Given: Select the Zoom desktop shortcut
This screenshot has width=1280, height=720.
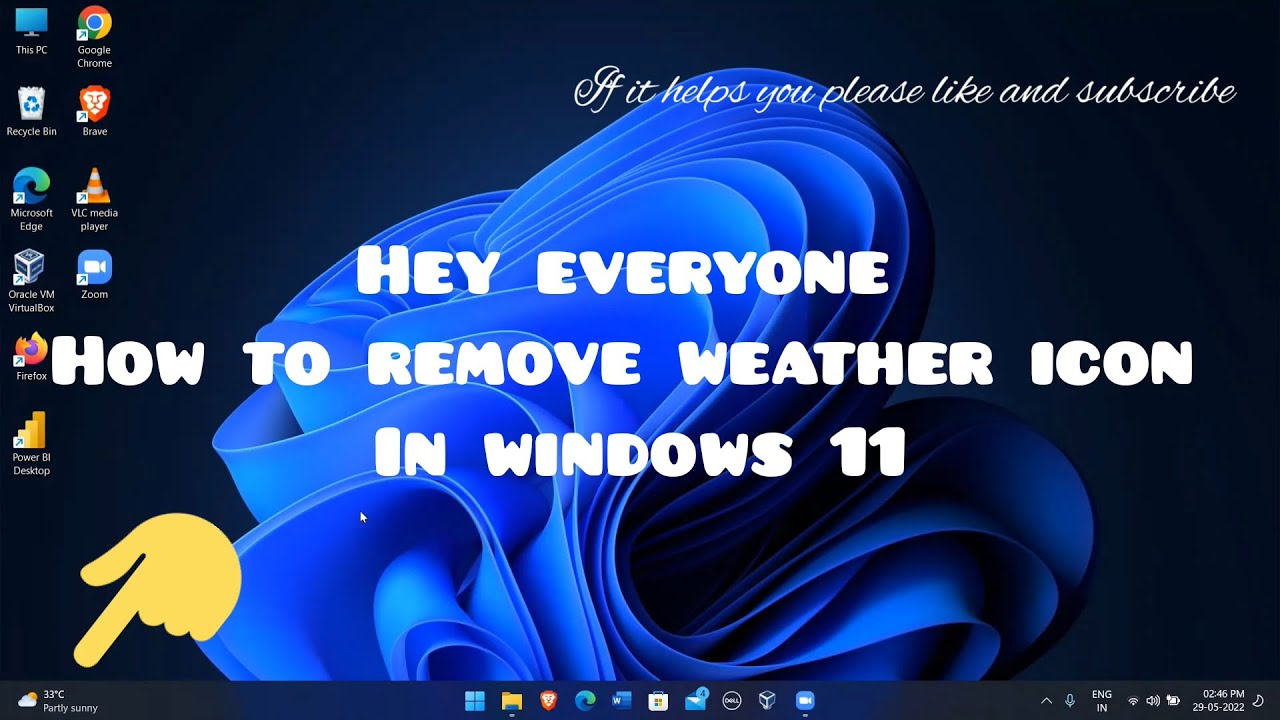Looking at the screenshot, I should [x=94, y=274].
